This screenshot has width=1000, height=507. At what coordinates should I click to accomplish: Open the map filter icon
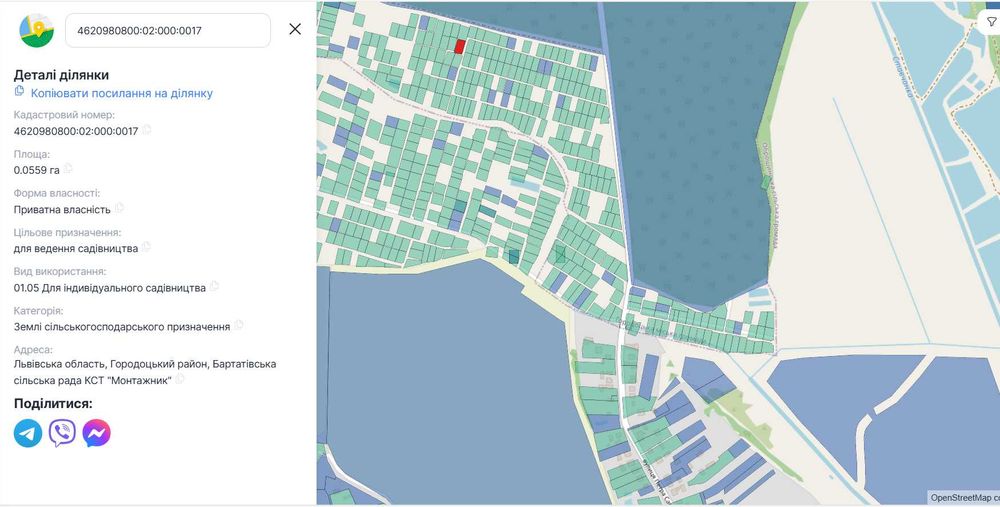tap(992, 22)
